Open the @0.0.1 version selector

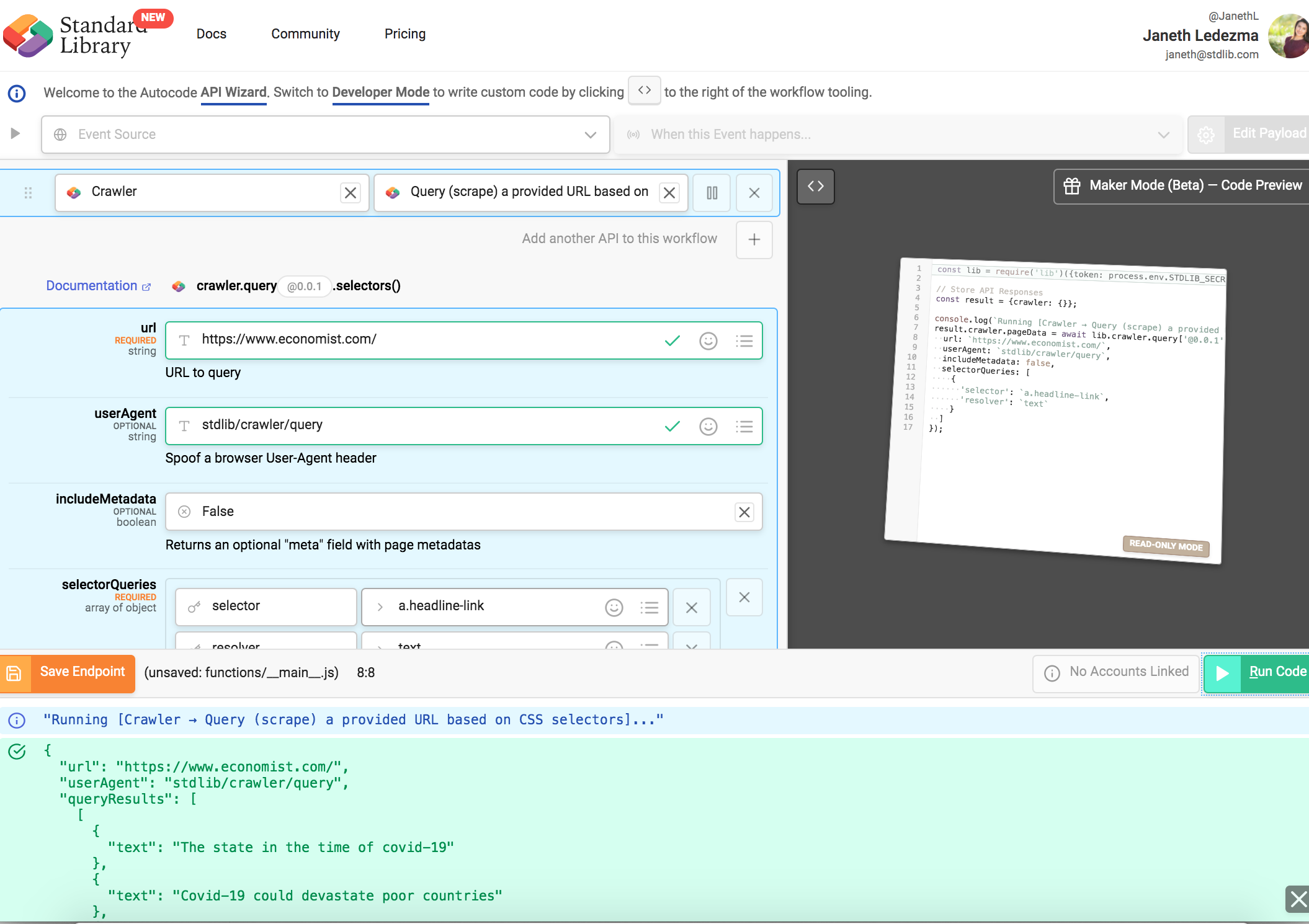click(x=304, y=287)
